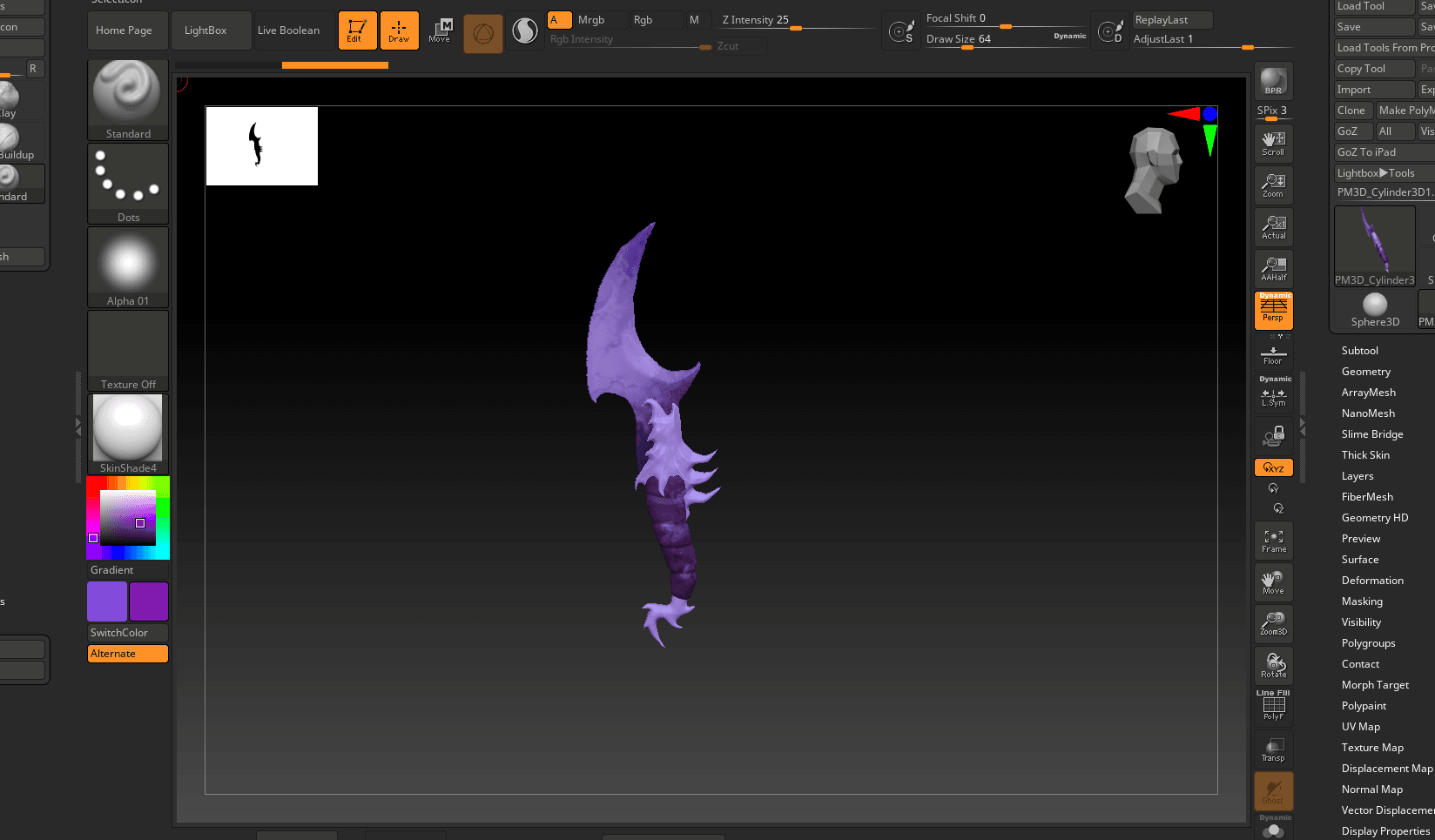The width and height of the screenshot is (1435, 840).
Task: Enable the Mrgb channel button
Action: [x=601, y=20]
